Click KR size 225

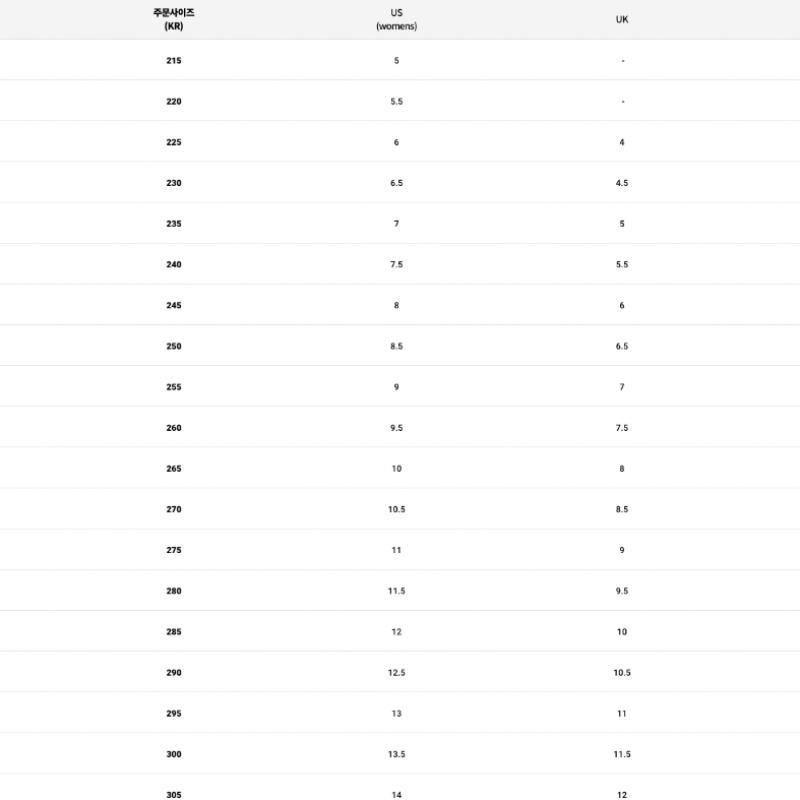[x=174, y=143]
